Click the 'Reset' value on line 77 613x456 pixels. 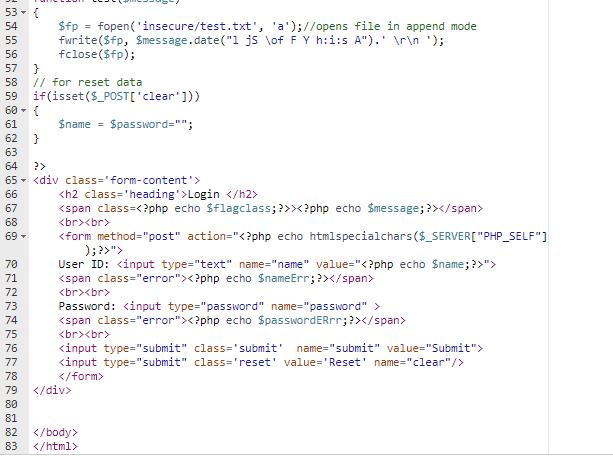pos(345,363)
